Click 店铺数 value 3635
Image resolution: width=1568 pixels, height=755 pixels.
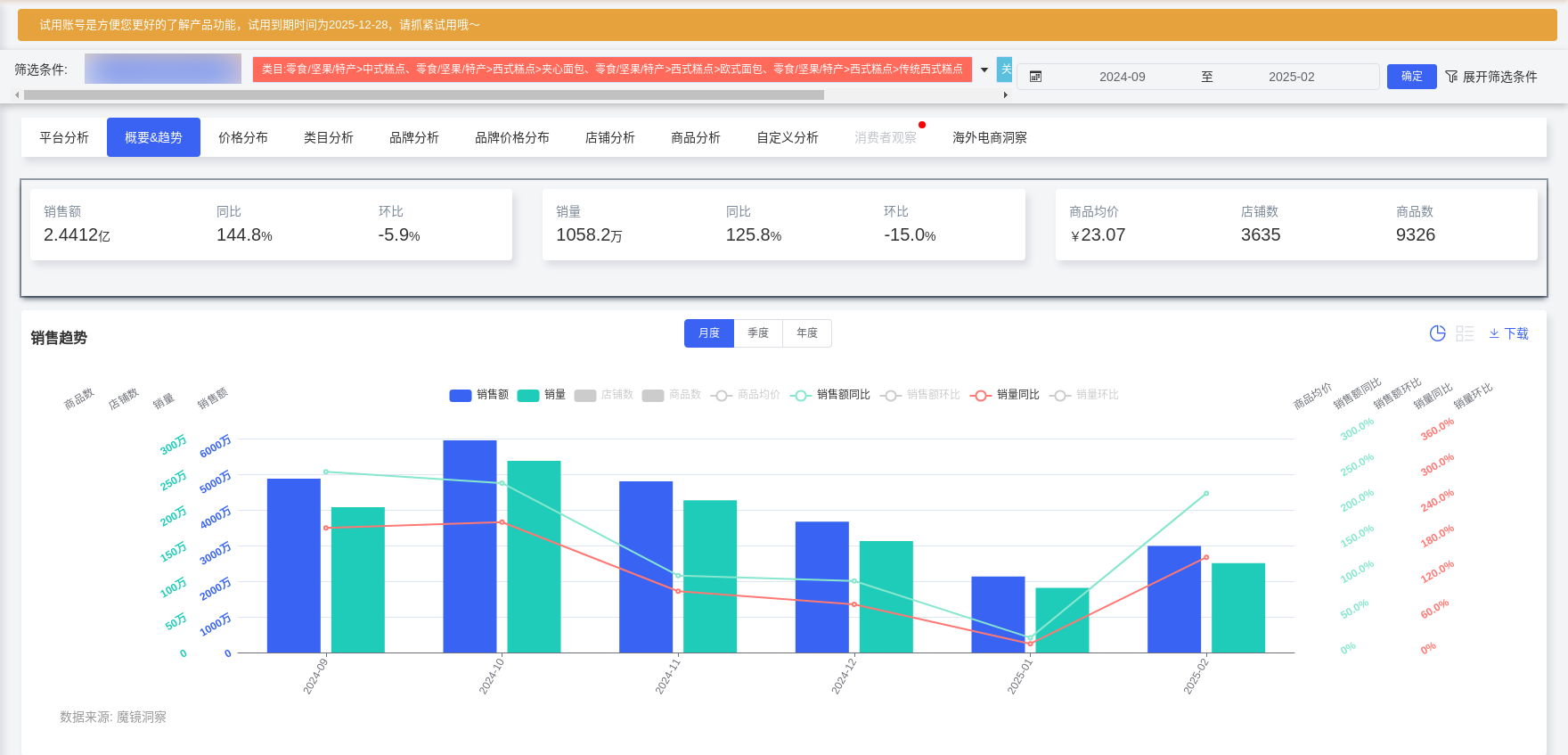[x=1261, y=235]
